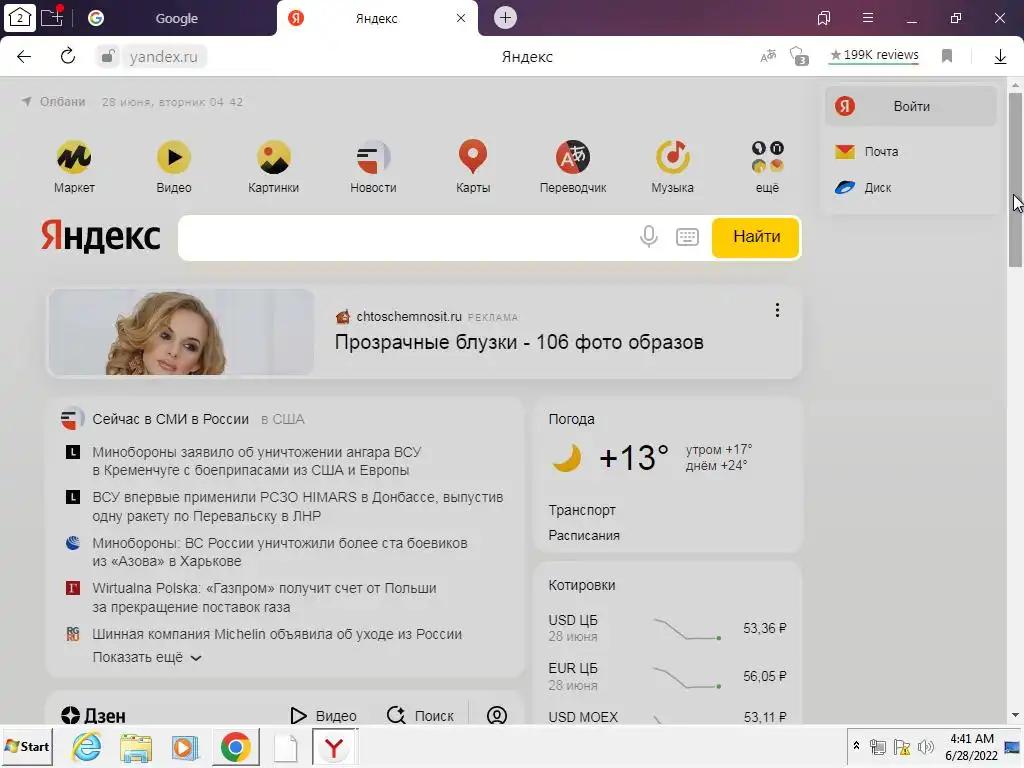Select the Яндекс browser tab
The height and width of the screenshot is (768, 1024).
(376, 18)
